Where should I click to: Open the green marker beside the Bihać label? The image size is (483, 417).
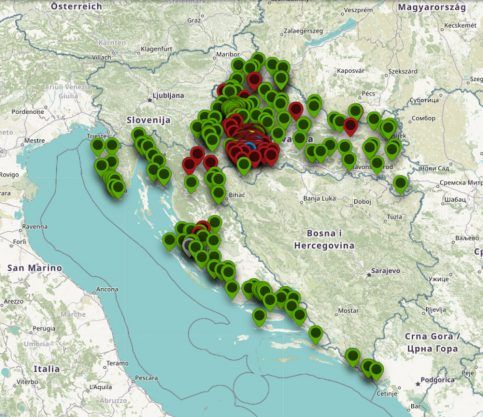point(218,194)
